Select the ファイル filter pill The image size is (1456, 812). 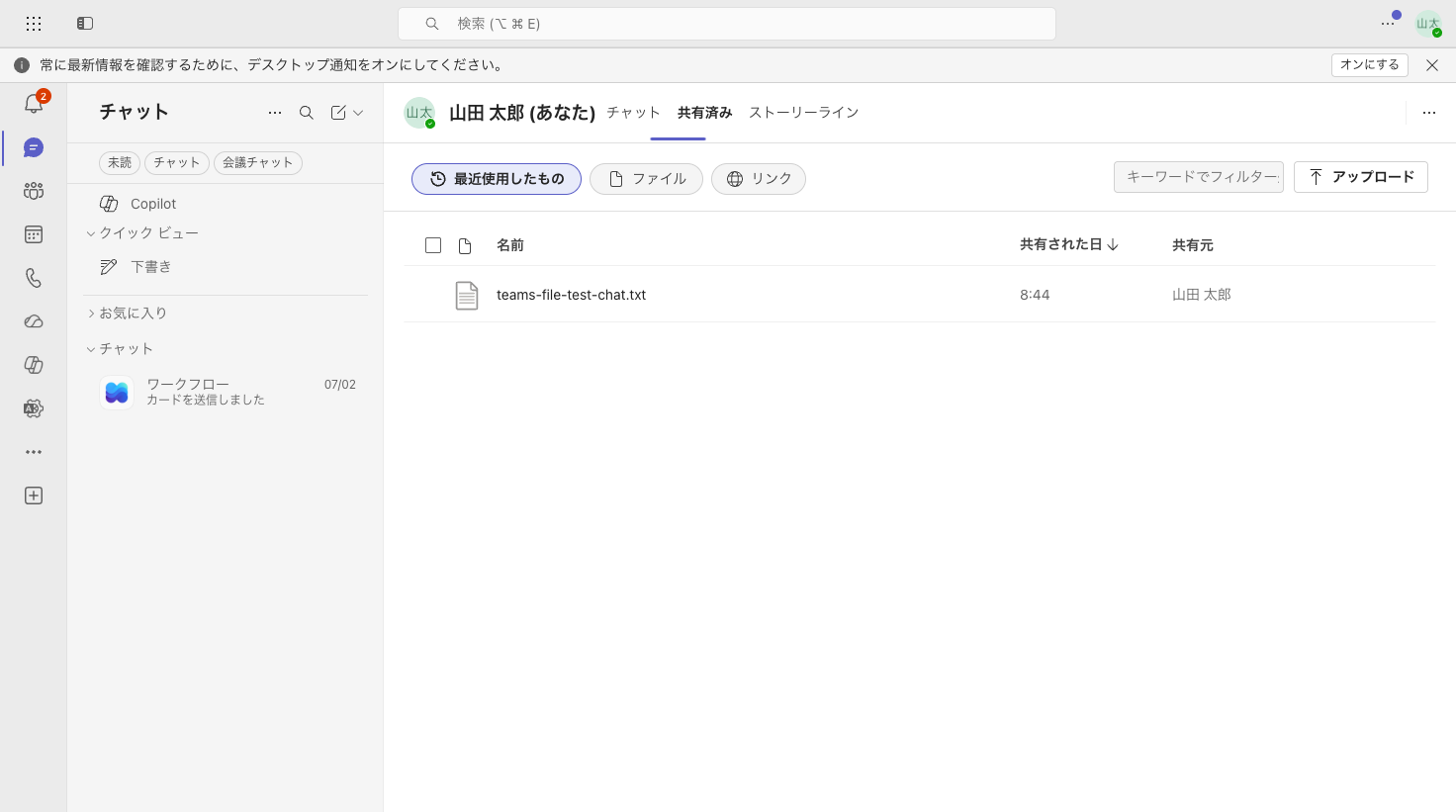pyautogui.click(x=646, y=179)
